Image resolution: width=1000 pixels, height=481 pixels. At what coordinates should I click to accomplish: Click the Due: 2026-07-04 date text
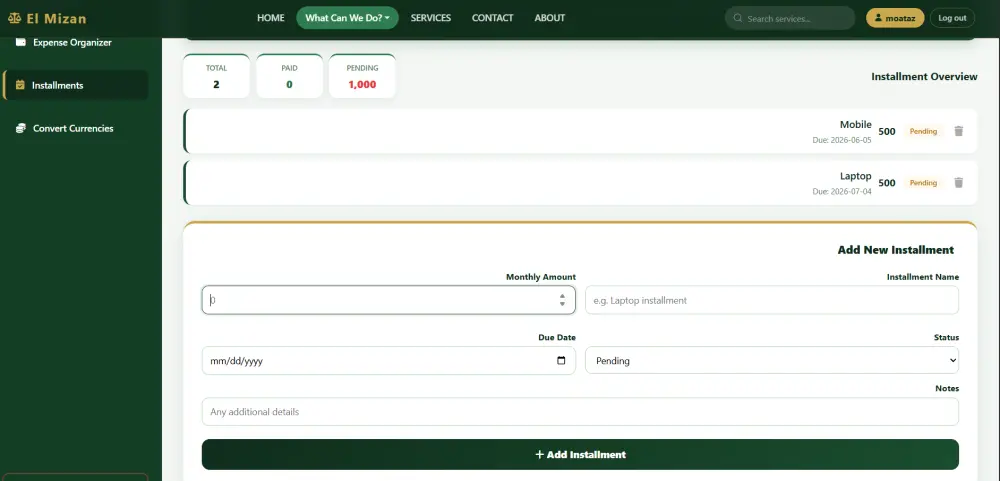point(841,191)
